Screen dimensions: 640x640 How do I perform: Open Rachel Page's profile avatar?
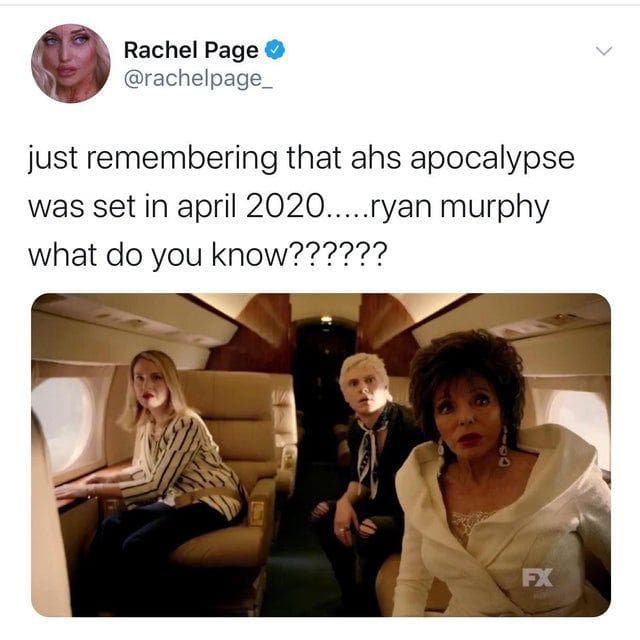click(x=71, y=63)
